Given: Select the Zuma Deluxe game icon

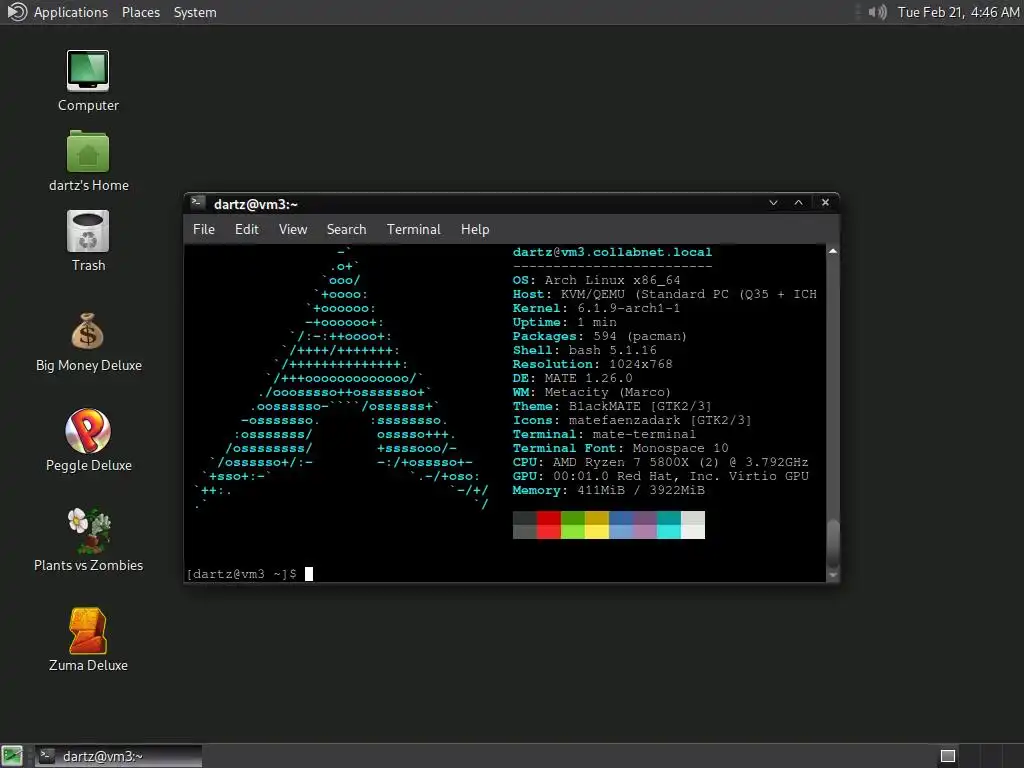Looking at the screenshot, I should 88,640.
